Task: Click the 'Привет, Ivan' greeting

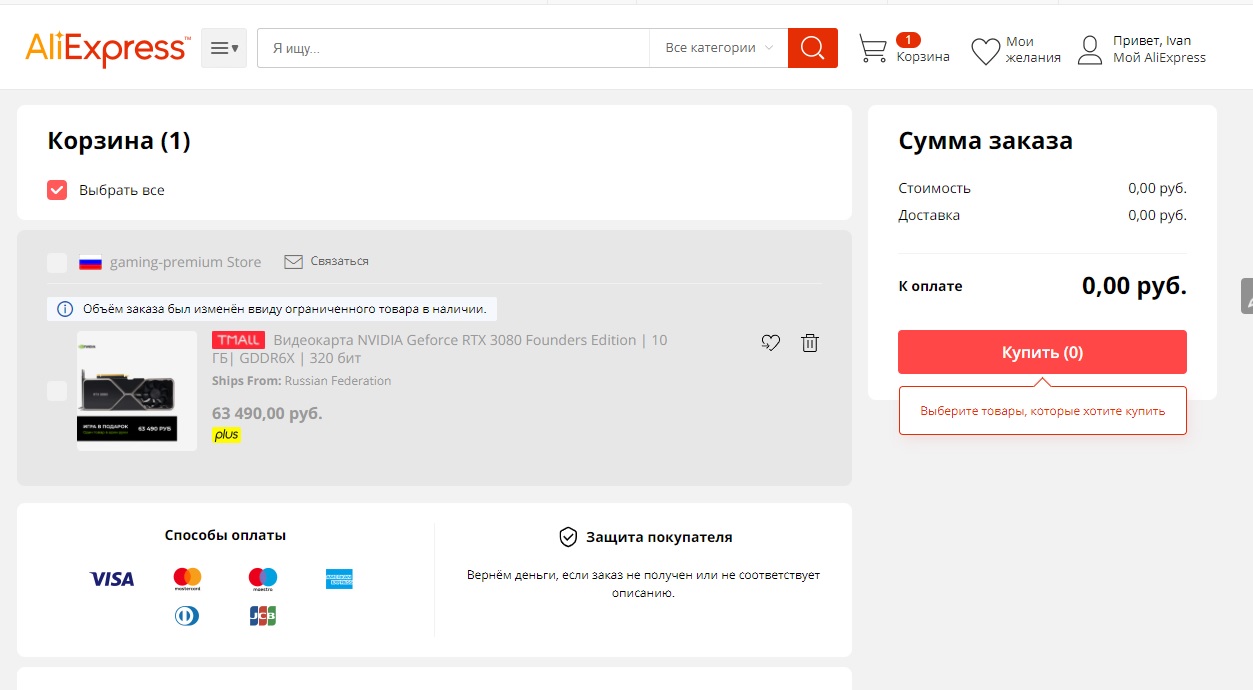Action: pos(1152,41)
